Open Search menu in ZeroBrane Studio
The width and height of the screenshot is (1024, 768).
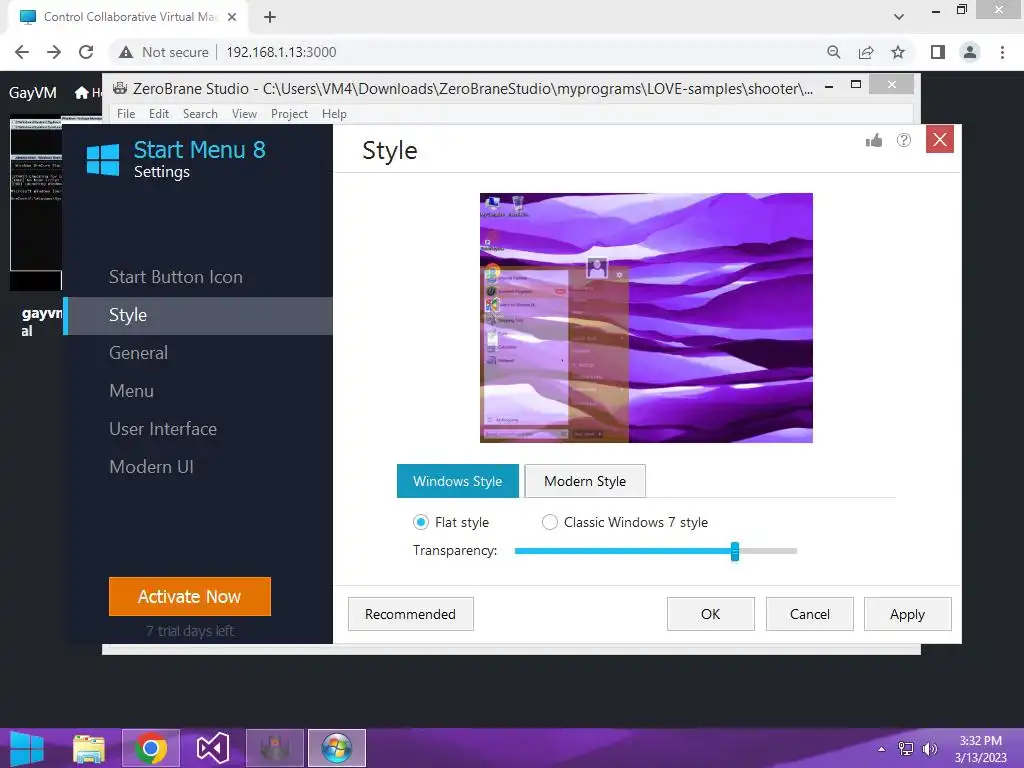(x=200, y=114)
